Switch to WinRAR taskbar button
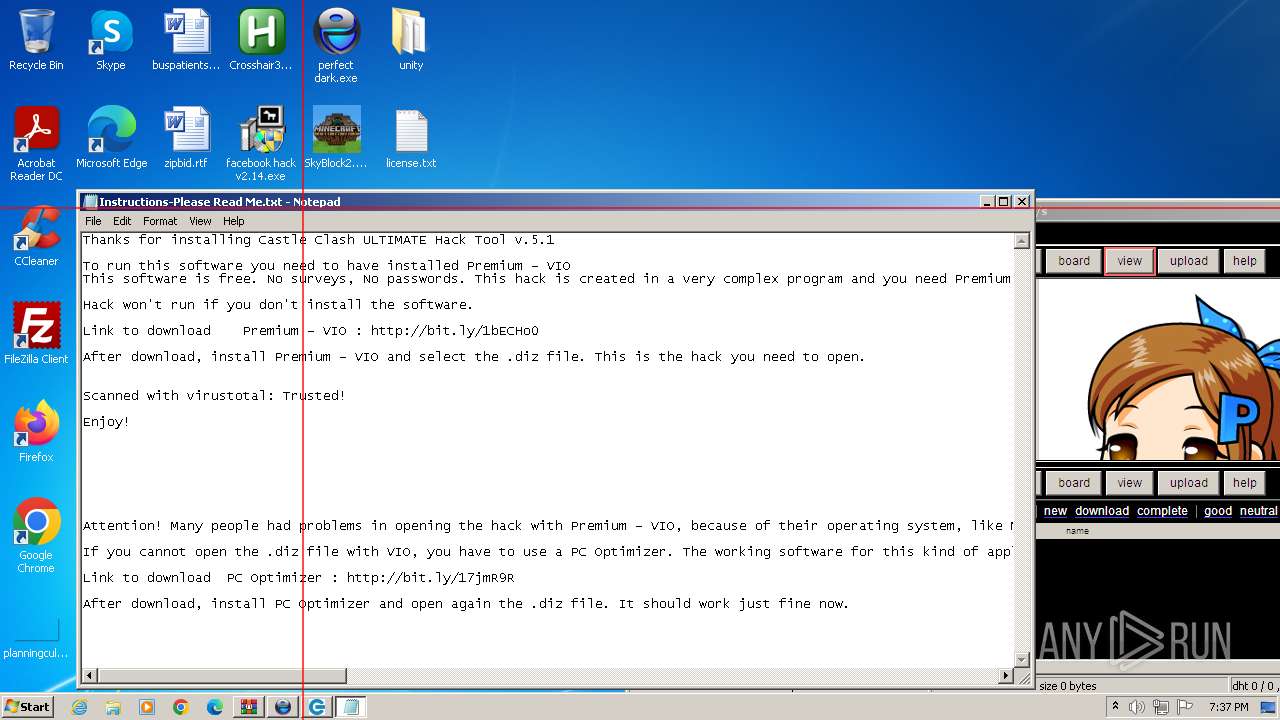1280x720 pixels. pyautogui.click(x=249, y=707)
